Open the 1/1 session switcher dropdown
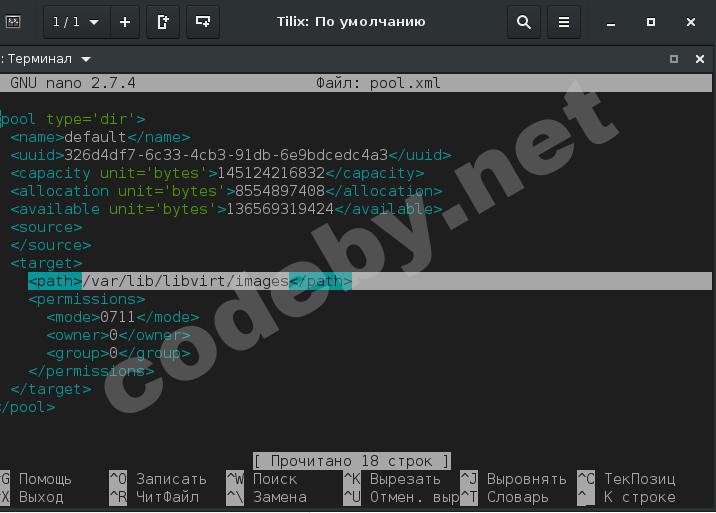Image resolution: width=716 pixels, height=513 pixels. (x=77, y=21)
